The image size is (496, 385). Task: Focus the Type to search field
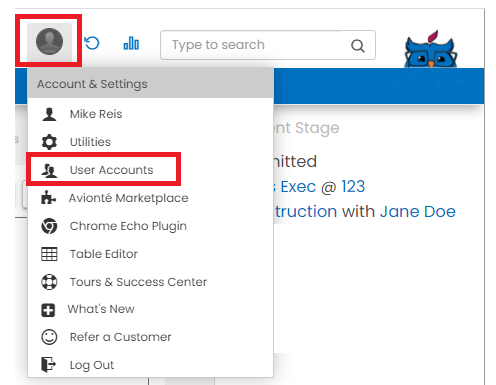pos(268,45)
